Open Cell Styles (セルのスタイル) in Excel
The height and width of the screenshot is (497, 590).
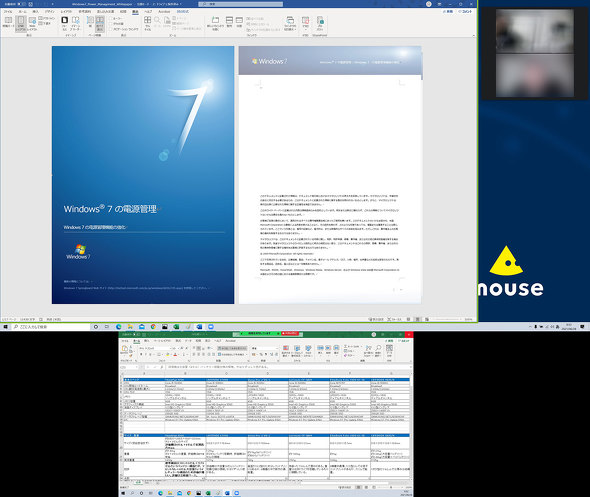[308, 351]
